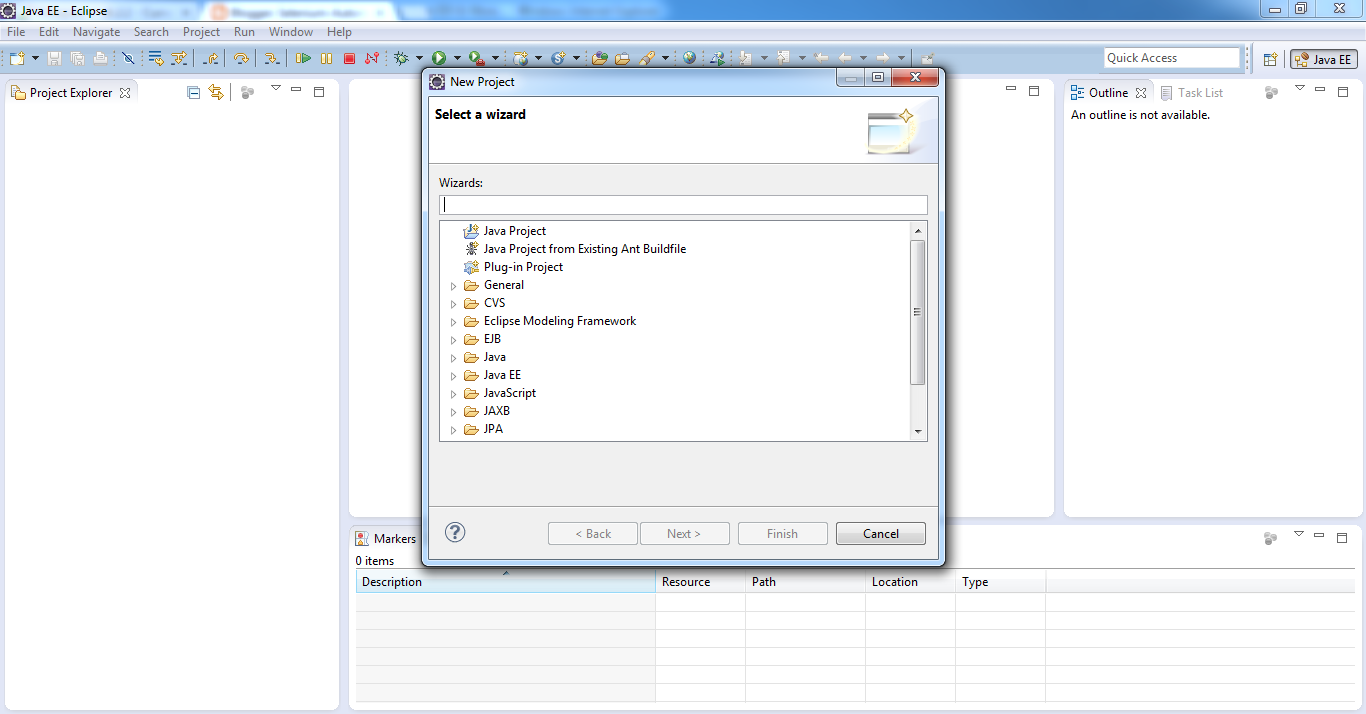
Task: Expand the JAXB folder node
Action: click(x=453, y=412)
